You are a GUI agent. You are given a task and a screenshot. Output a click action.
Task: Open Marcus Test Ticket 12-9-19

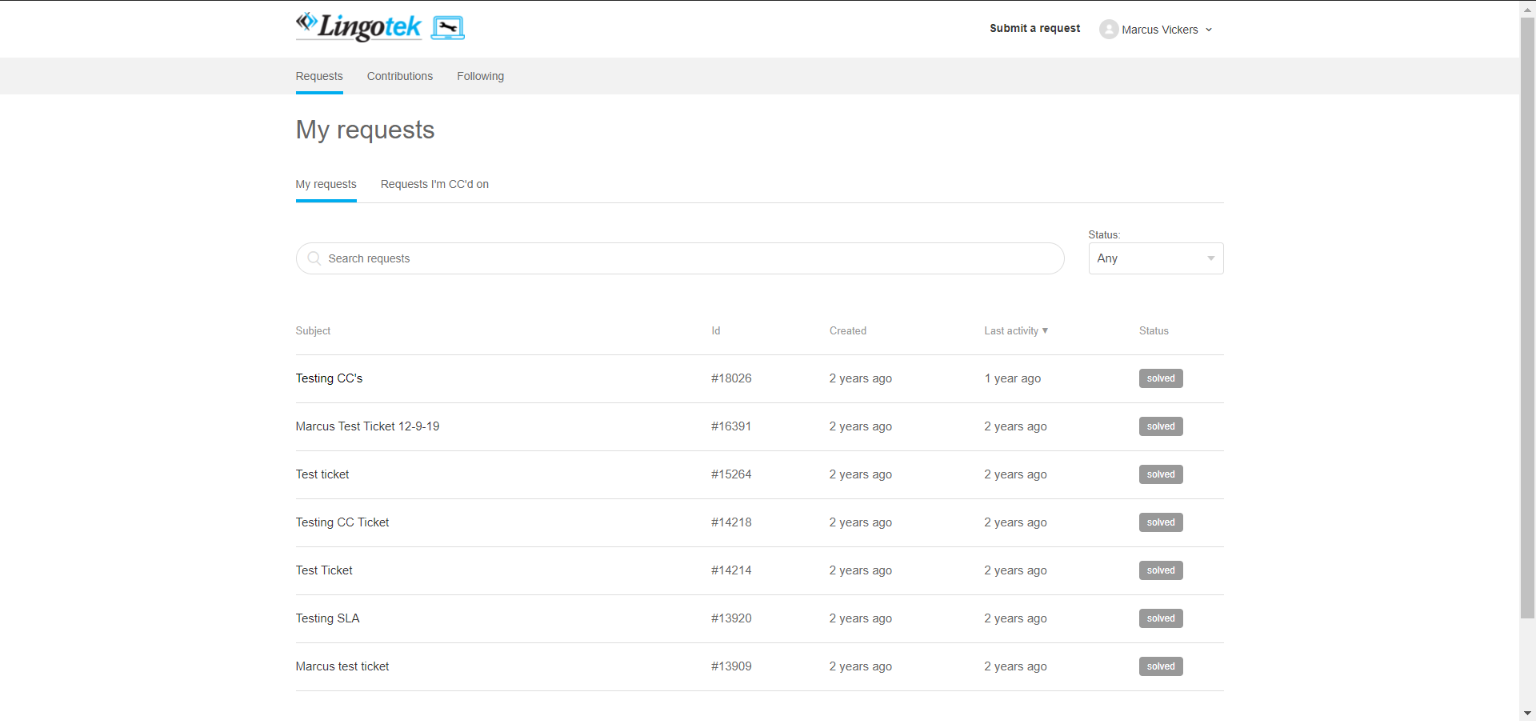367,427
